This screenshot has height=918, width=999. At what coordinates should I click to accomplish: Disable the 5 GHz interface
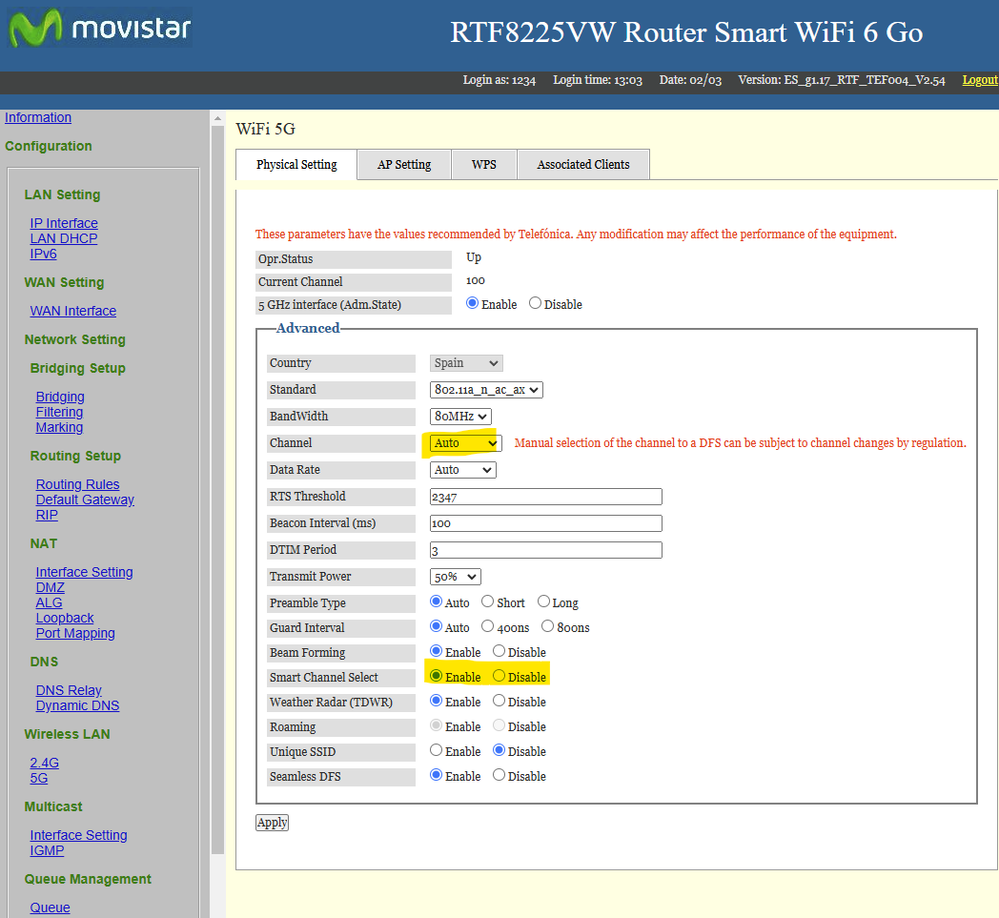tap(535, 304)
